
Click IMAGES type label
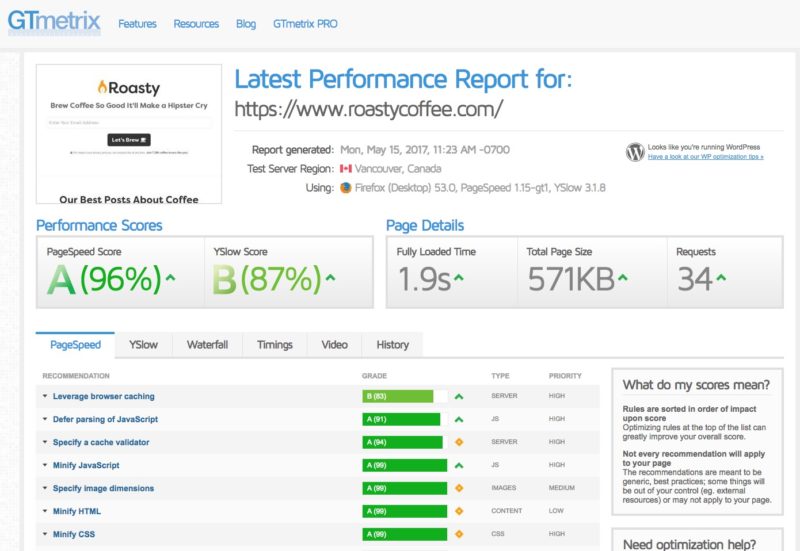pos(504,488)
